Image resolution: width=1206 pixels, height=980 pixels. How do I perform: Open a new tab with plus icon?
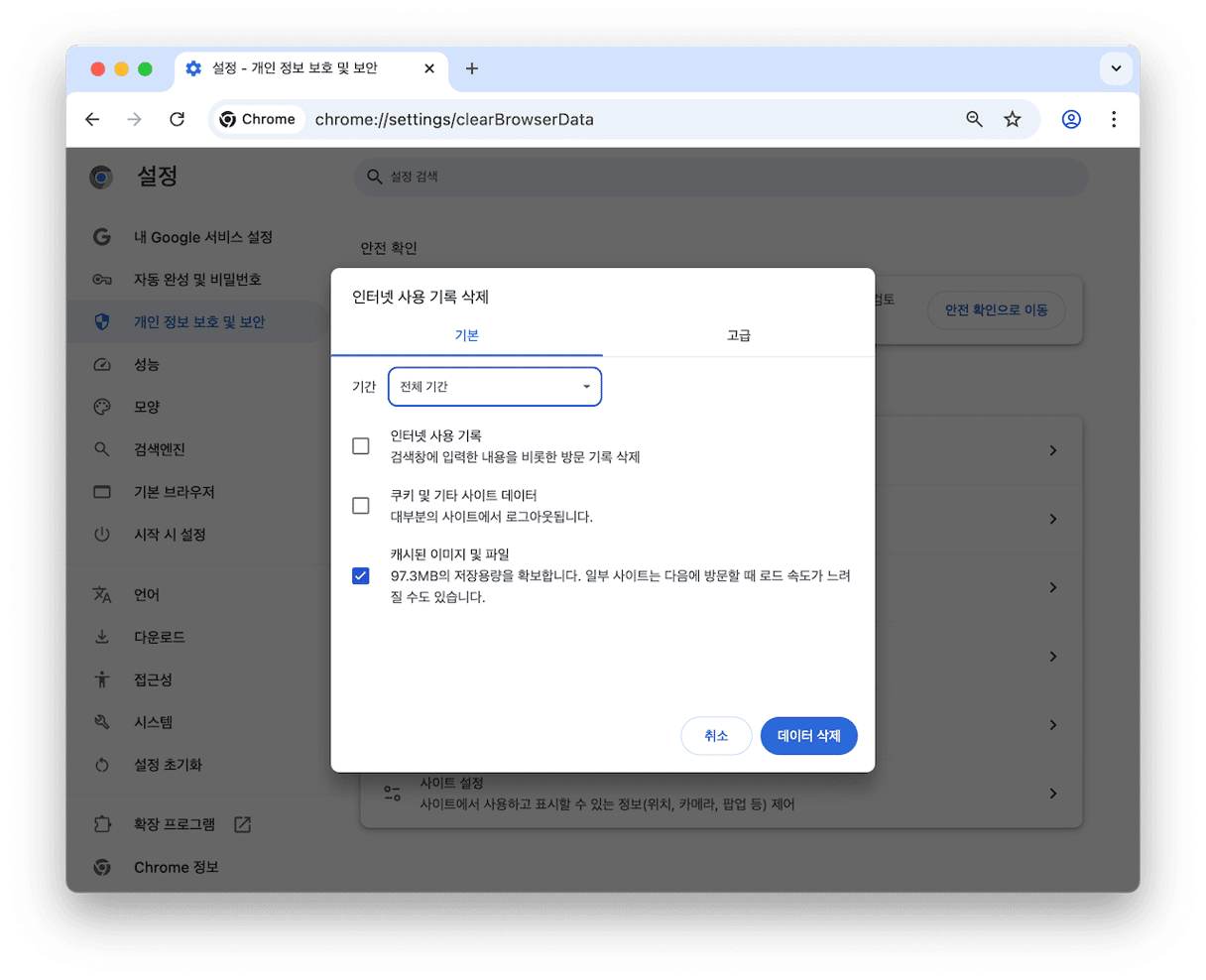click(472, 68)
